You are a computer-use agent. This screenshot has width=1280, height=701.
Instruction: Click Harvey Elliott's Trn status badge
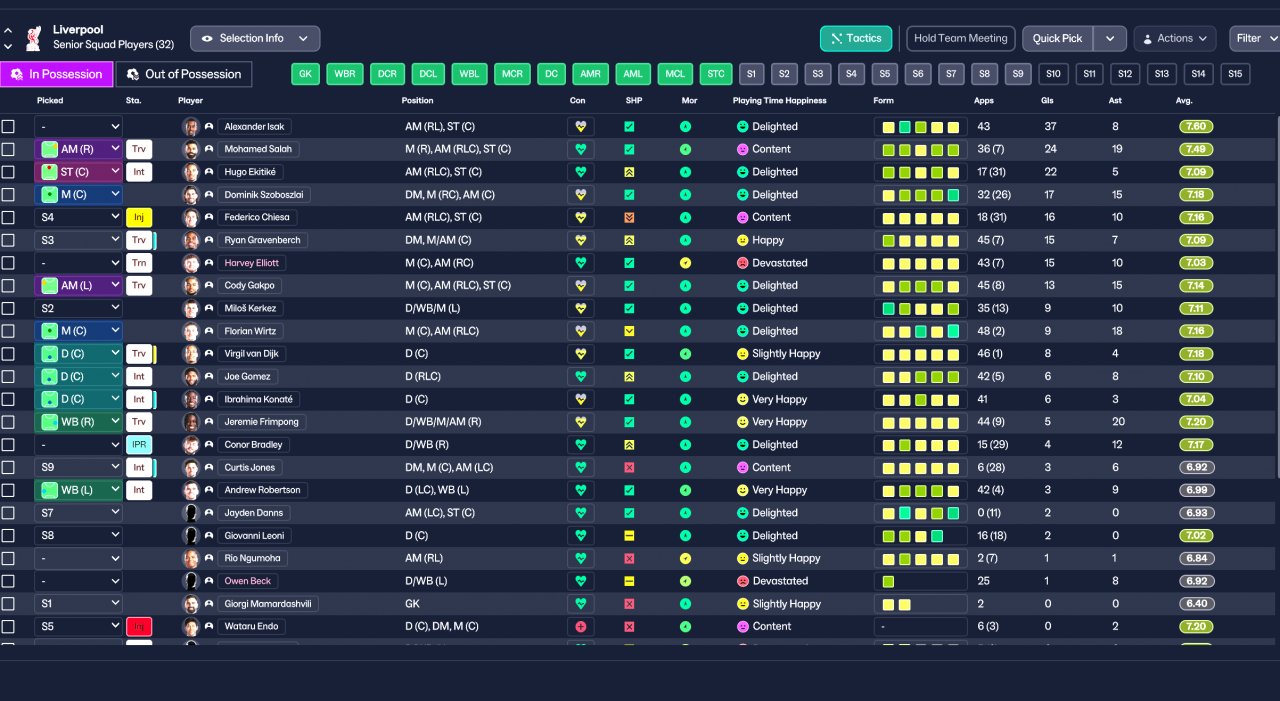point(139,263)
